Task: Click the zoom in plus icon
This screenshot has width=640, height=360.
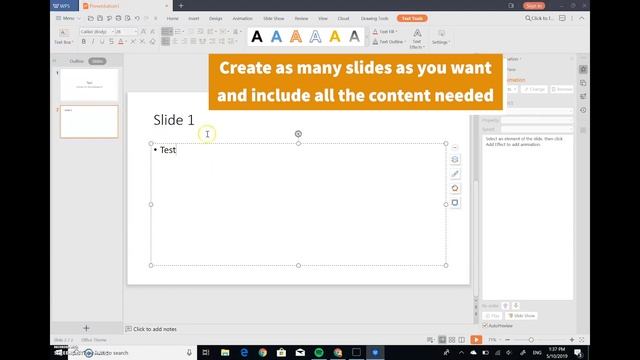Action: (572, 340)
